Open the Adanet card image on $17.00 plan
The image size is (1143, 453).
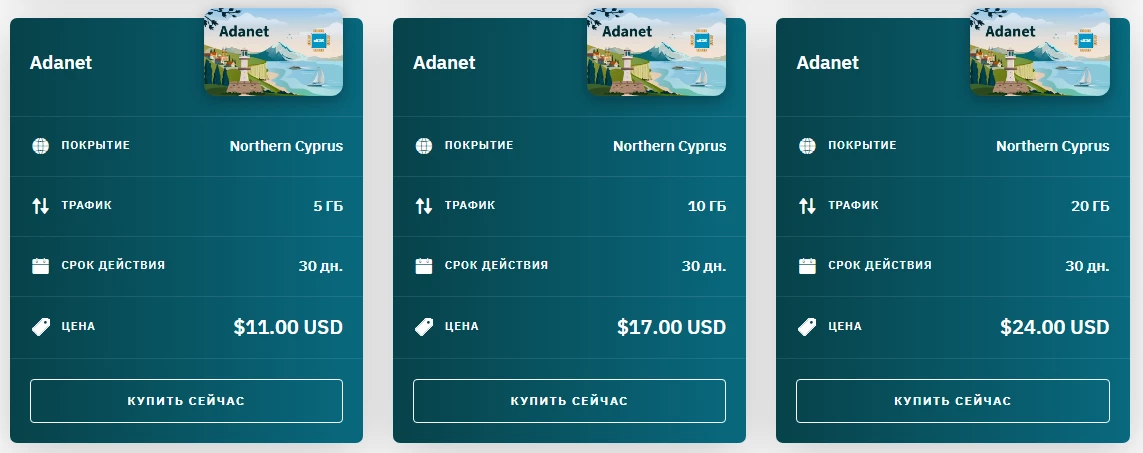point(656,53)
